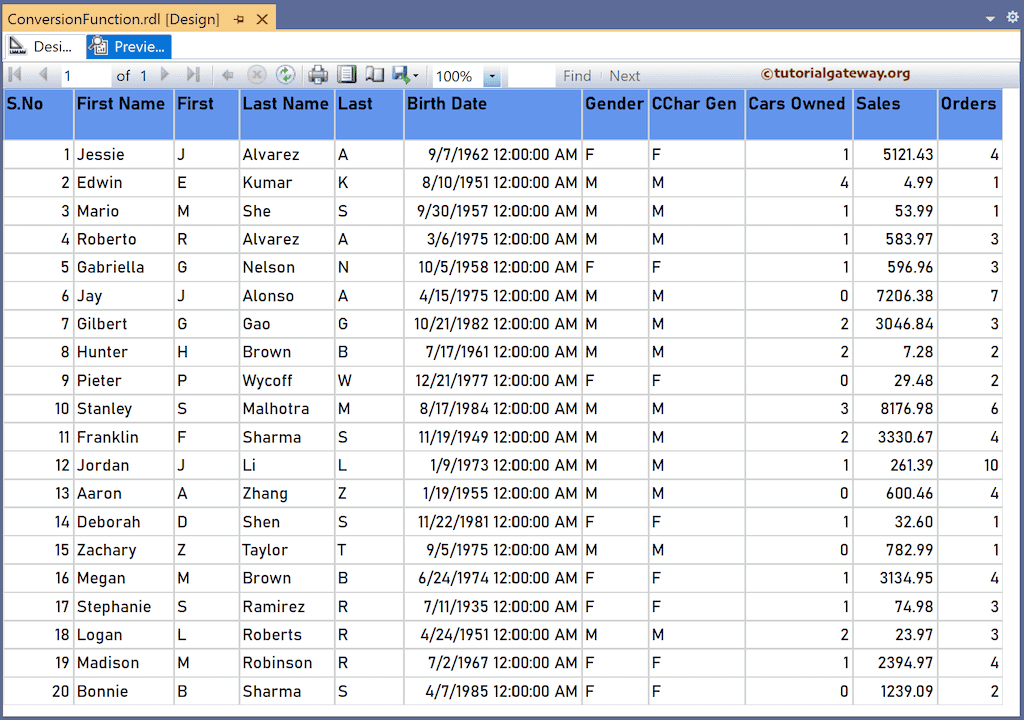Click the Find button
1024x720 pixels.
577,76
